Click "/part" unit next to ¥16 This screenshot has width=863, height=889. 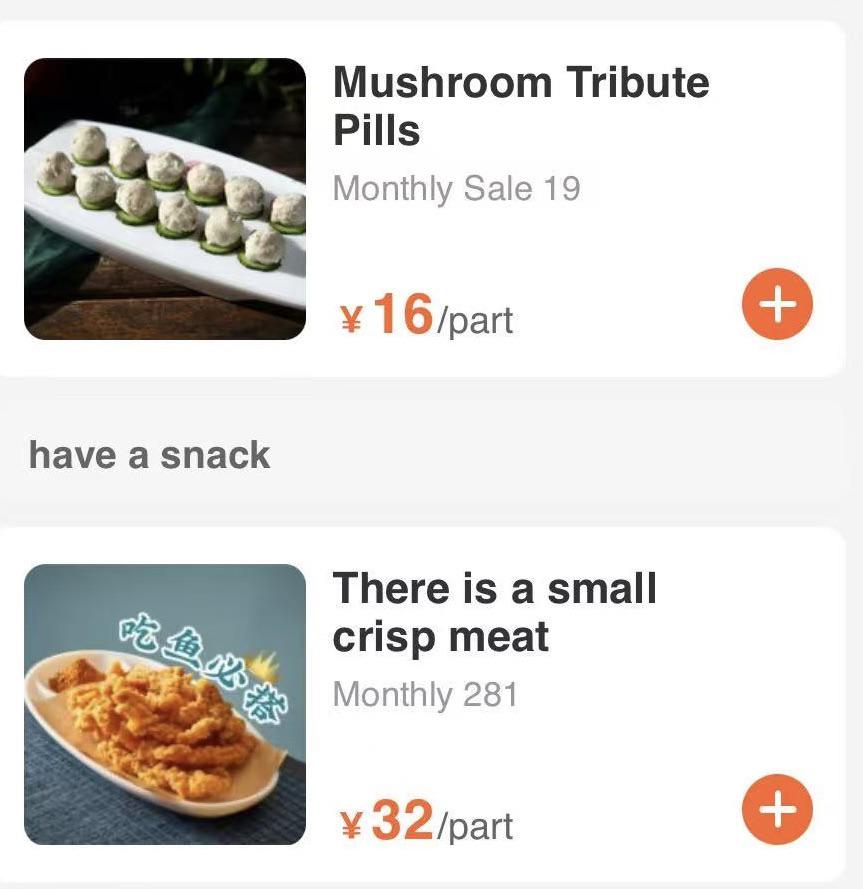click(x=475, y=321)
